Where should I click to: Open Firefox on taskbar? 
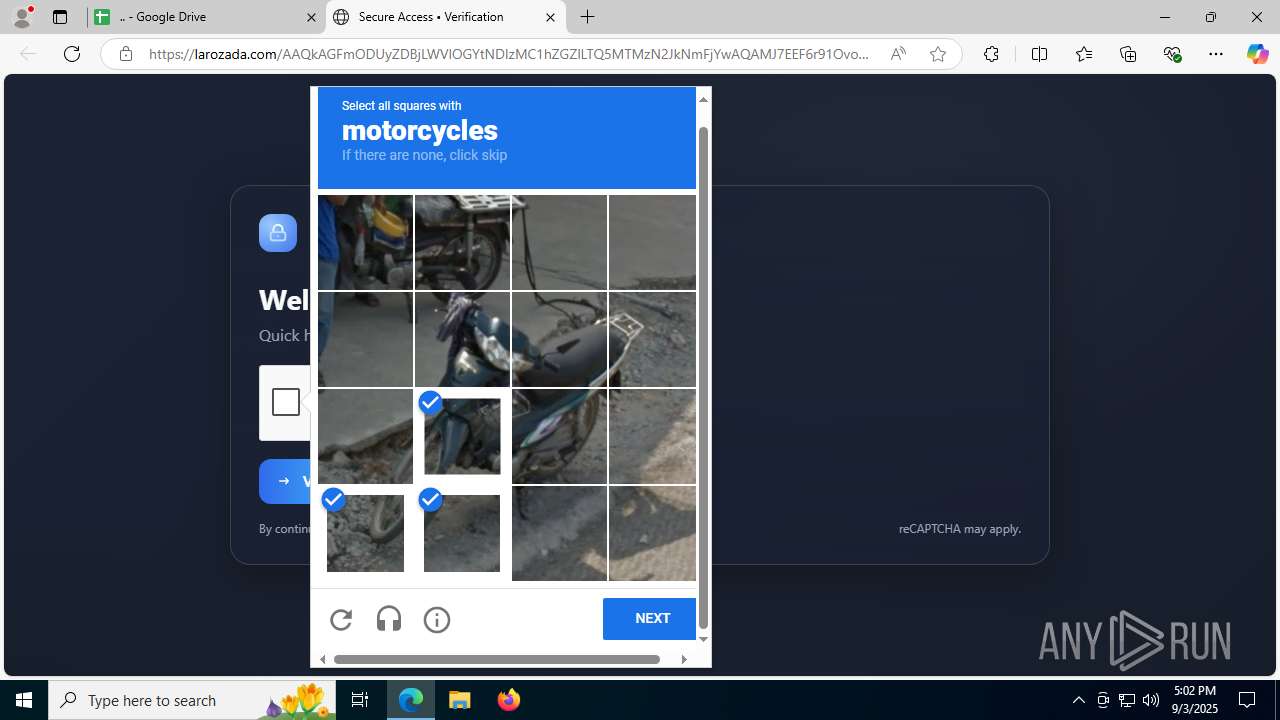pyautogui.click(x=508, y=700)
